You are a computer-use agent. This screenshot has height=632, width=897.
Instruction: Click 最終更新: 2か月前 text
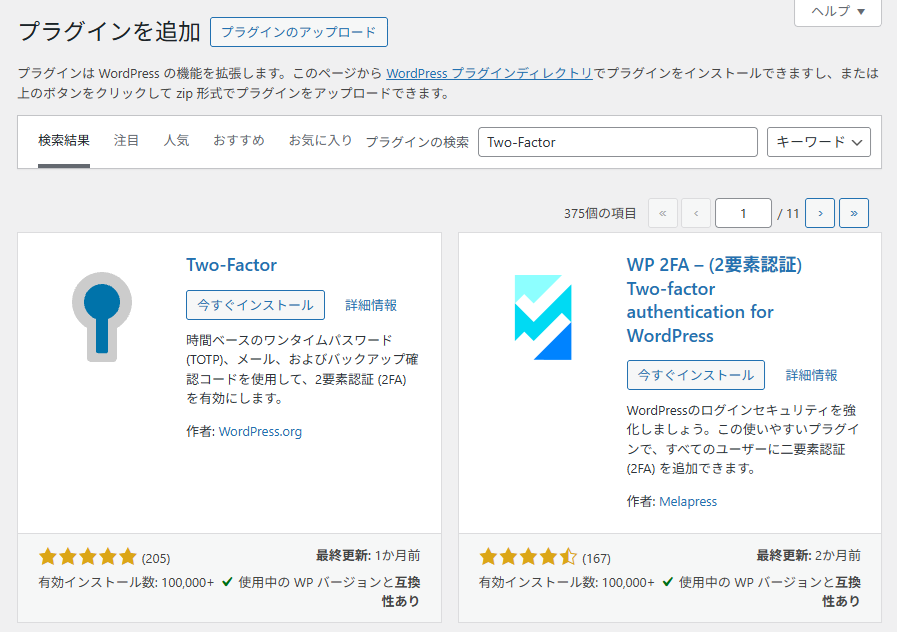(809, 555)
